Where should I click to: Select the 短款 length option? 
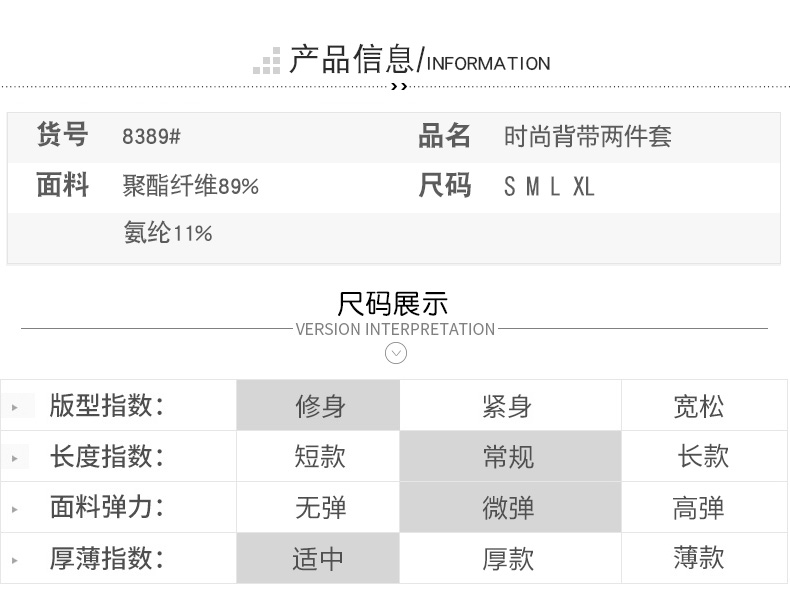(x=319, y=457)
